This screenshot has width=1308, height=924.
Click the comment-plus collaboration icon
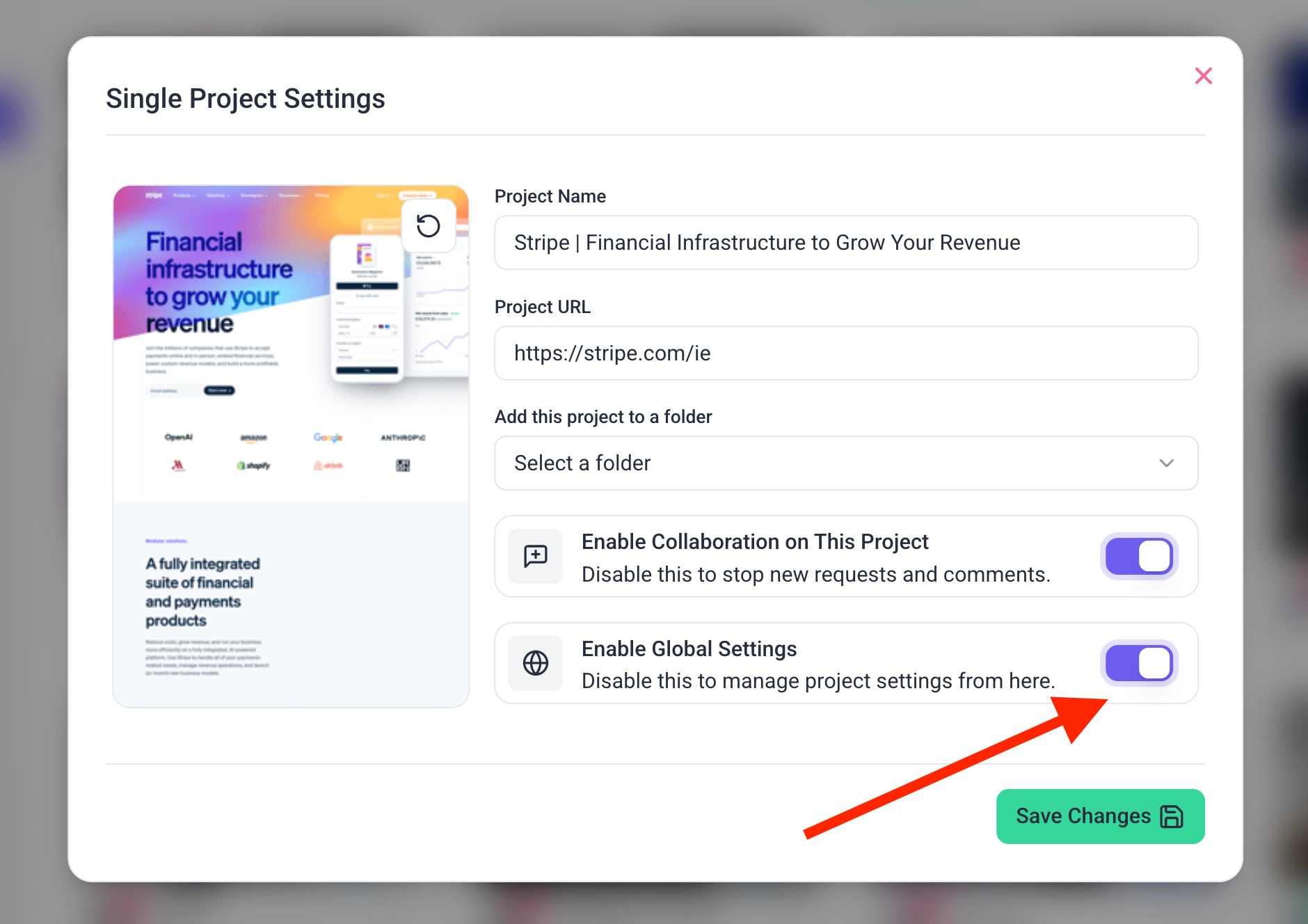coord(535,556)
